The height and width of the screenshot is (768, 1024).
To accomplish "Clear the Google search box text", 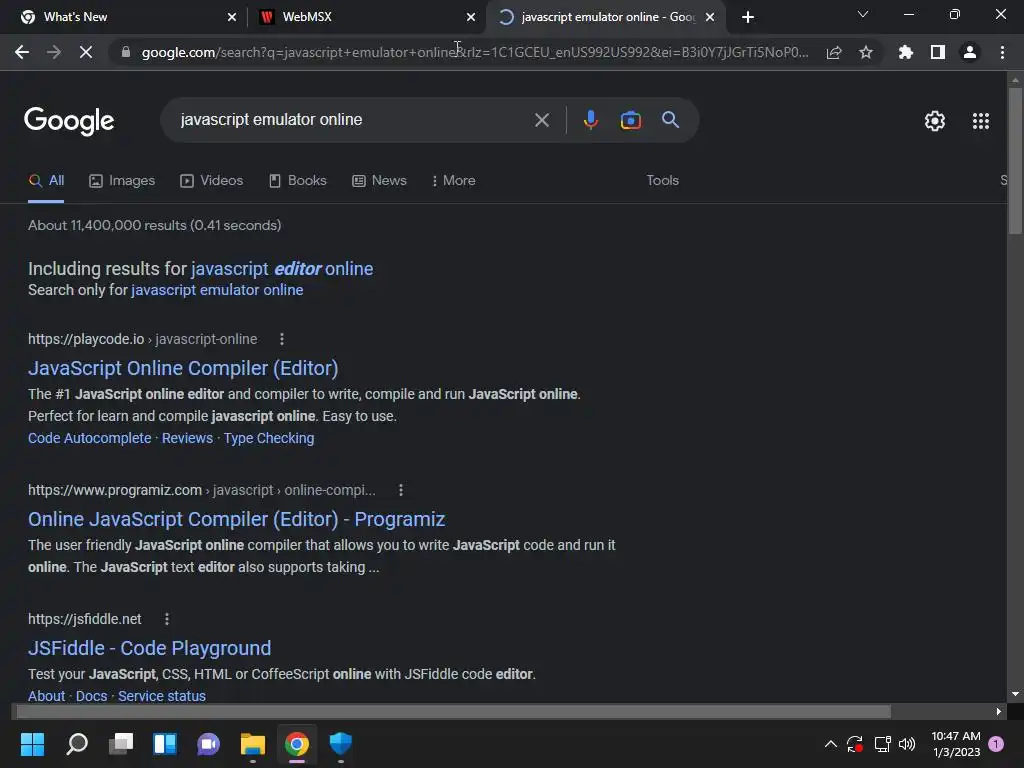I will coord(542,120).
